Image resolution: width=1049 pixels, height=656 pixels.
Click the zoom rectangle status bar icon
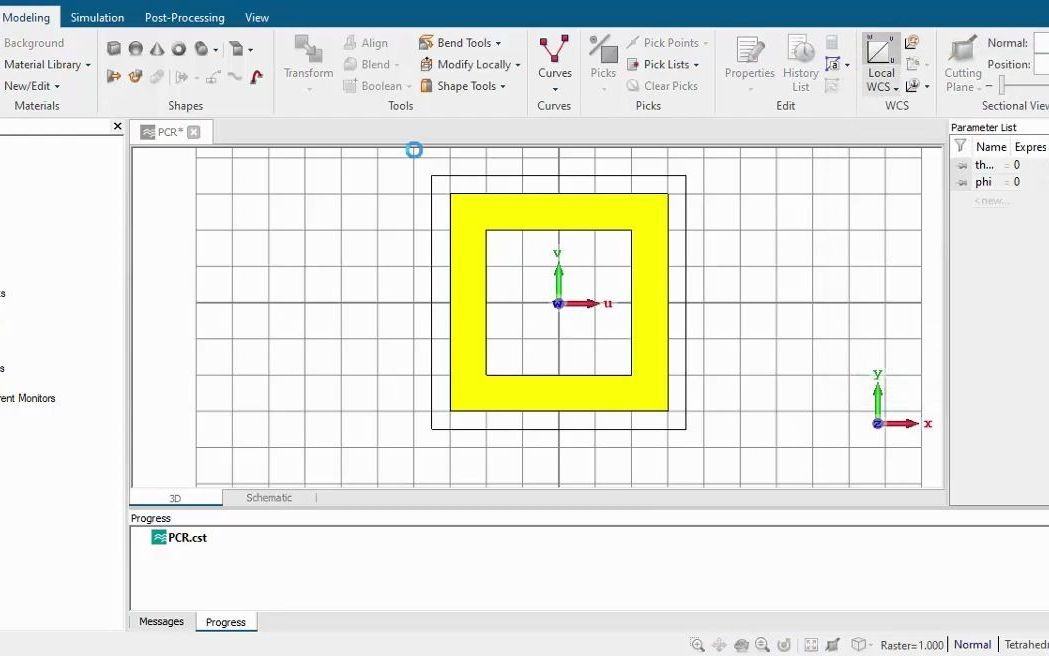697,645
